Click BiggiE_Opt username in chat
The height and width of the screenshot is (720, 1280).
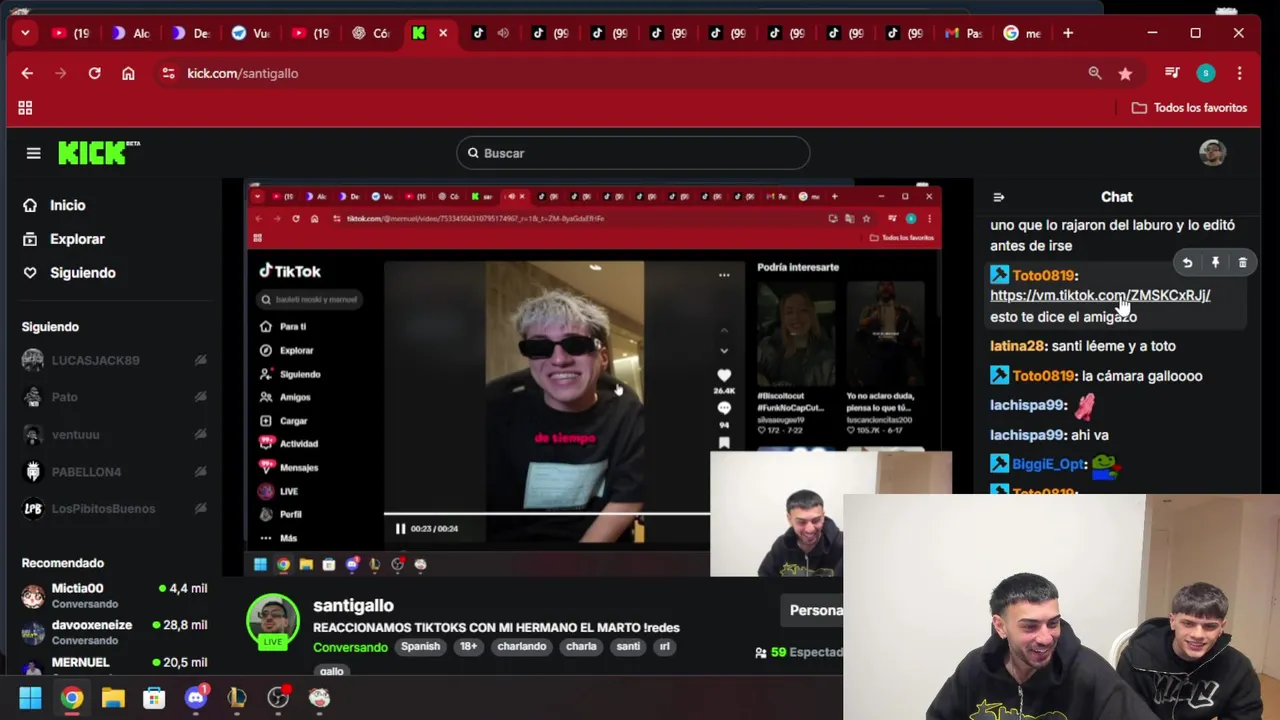(x=1048, y=464)
